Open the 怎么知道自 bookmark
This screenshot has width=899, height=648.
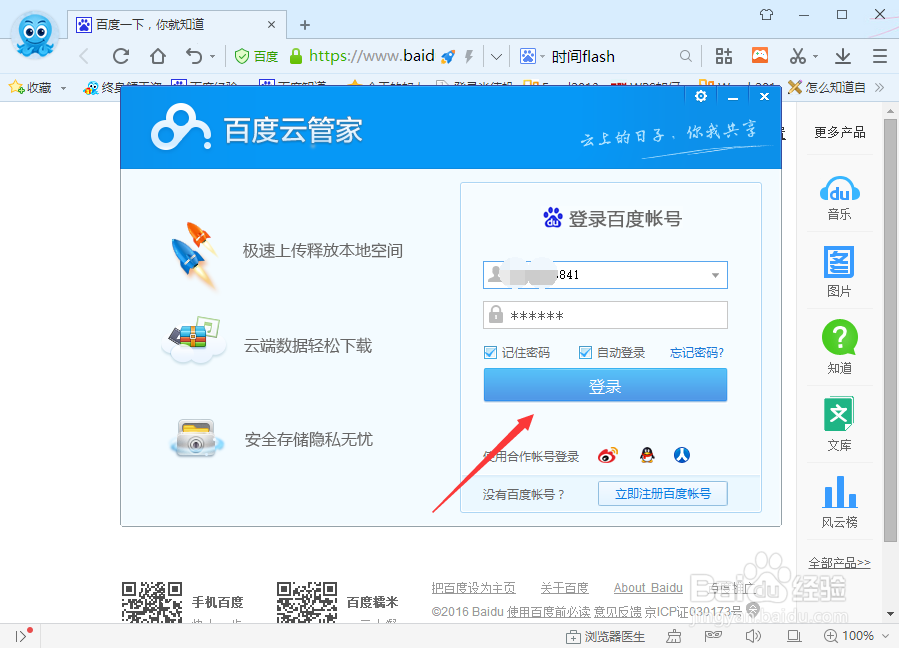pyautogui.click(x=826, y=87)
